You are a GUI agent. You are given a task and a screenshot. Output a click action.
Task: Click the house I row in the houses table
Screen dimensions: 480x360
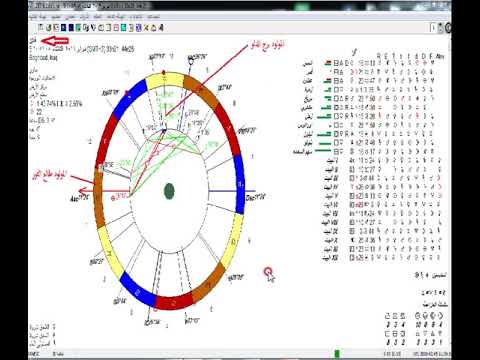[383, 161]
